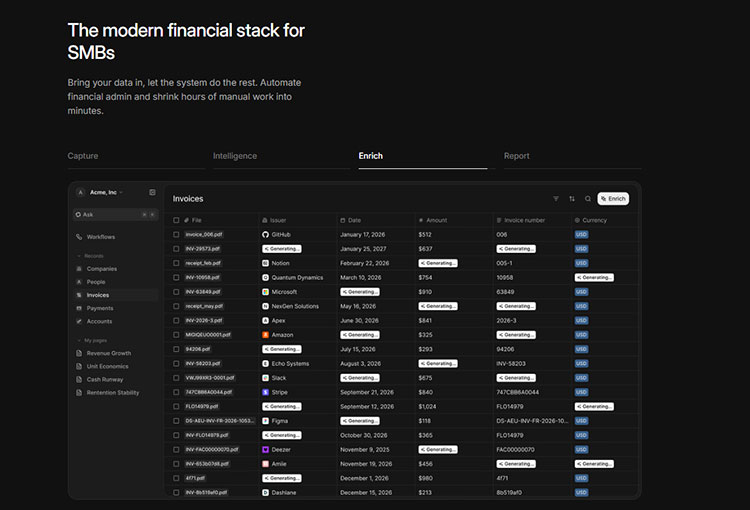This screenshot has width=750, height=510.
Task: Open Workflows in the sidebar
Action: tap(100, 237)
